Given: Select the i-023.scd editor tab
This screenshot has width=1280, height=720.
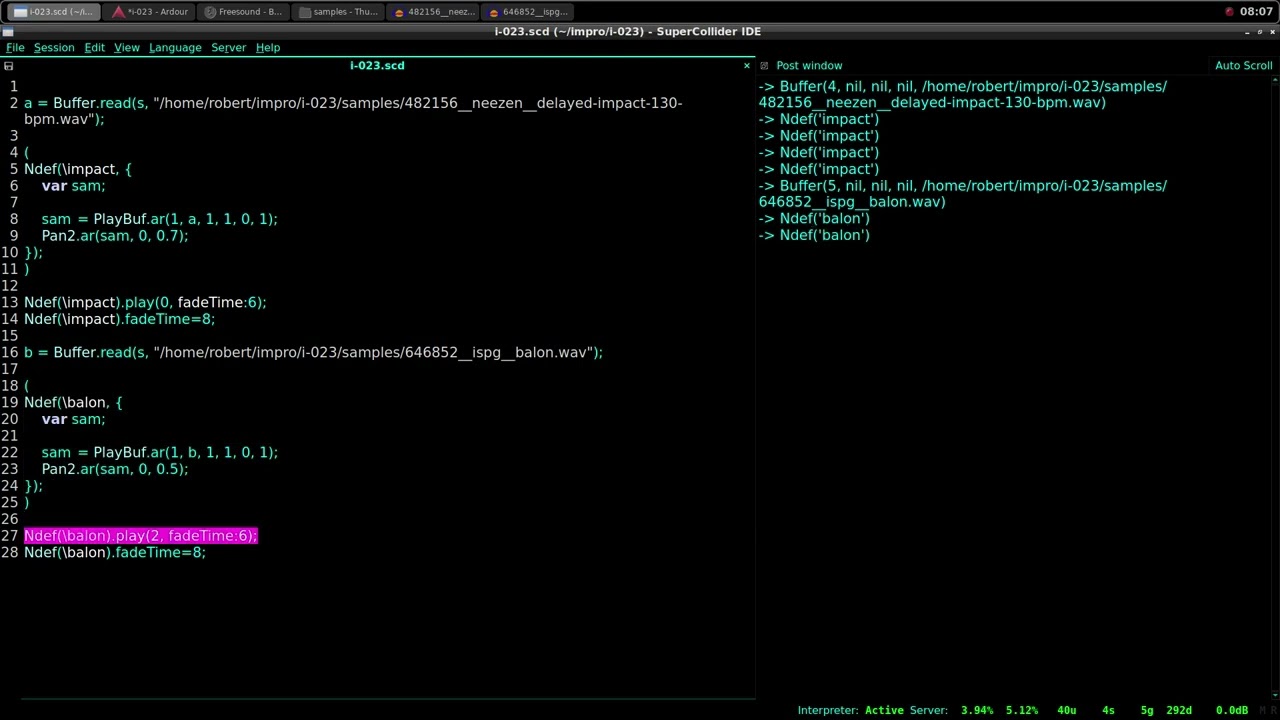Looking at the screenshot, I should (377, 66).
